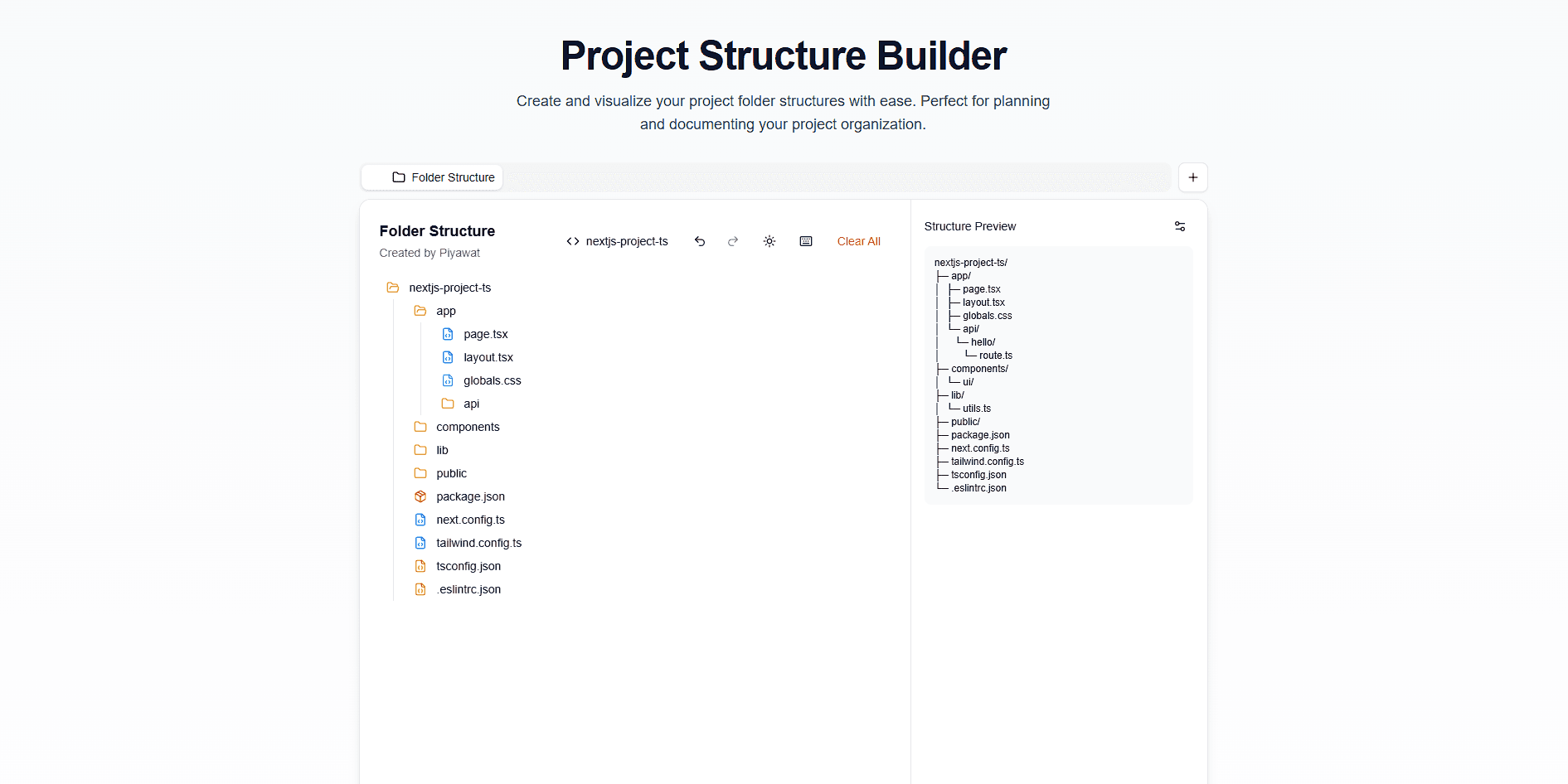This screenshot has width=1568, height=784.
Task: Click the redo arrow icon
Action: pos(732,241)
